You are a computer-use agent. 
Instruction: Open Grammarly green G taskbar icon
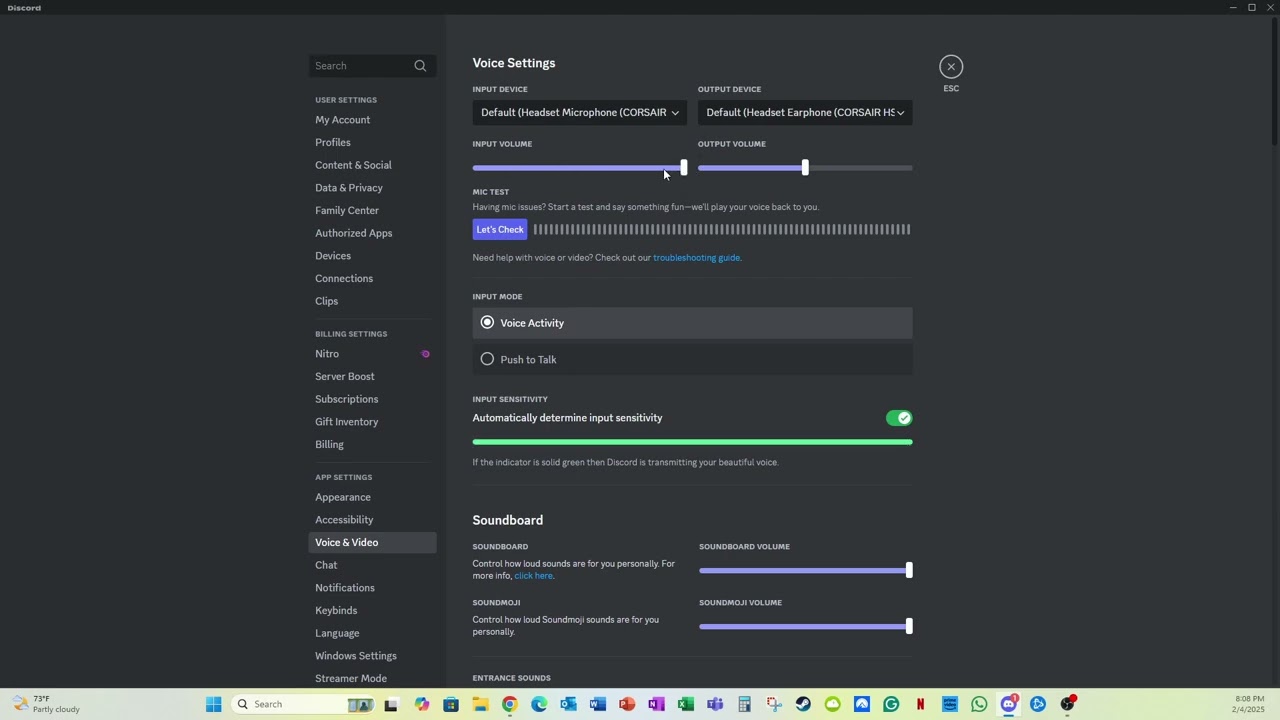point(891,704)
